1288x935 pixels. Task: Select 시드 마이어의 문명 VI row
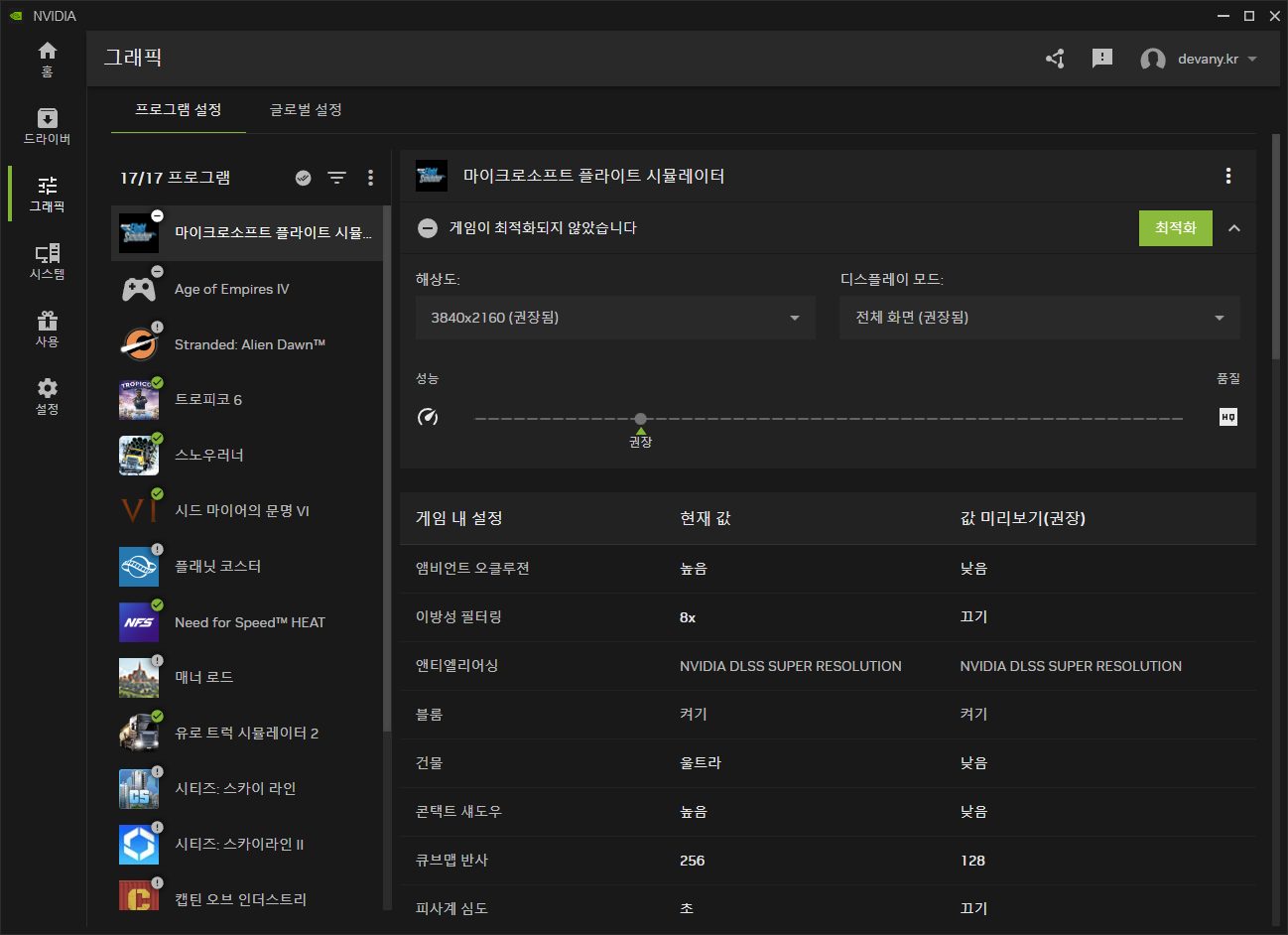pos(247,511)
